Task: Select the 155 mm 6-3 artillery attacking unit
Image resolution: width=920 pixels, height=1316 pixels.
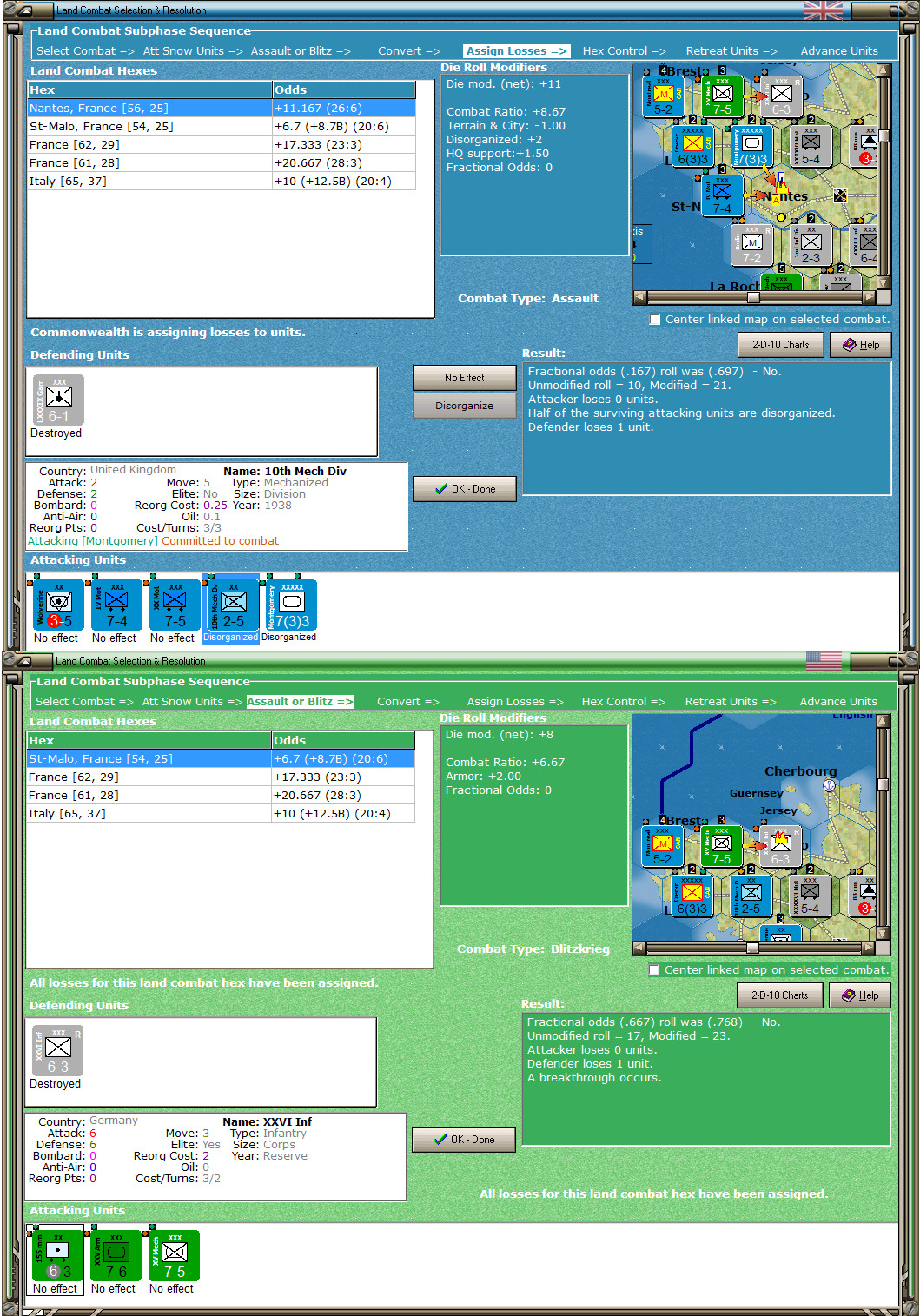Action: [56, 1255]
